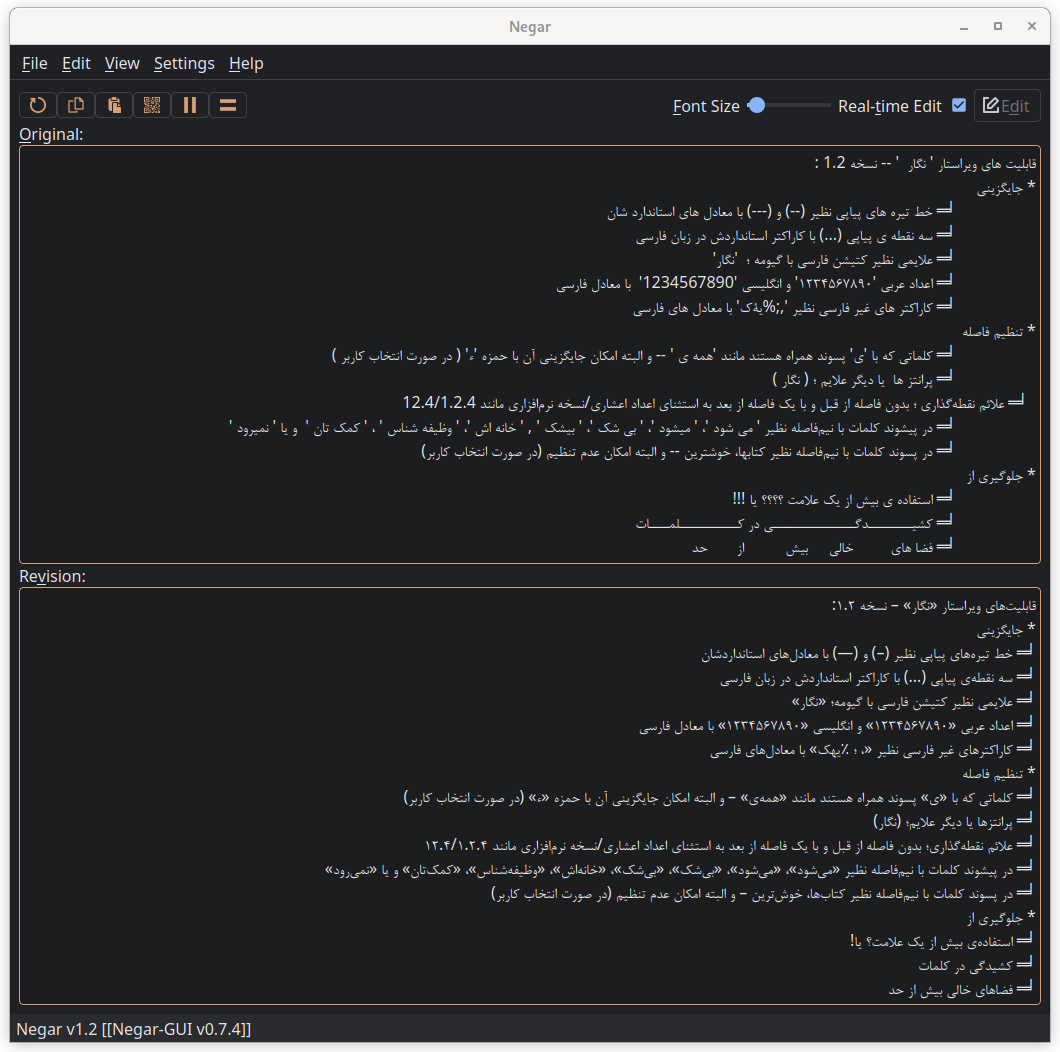Click the title line with «نگار» in Revision
Viewport: 1060px width, 1052px height.
click(x=934, y=606)
